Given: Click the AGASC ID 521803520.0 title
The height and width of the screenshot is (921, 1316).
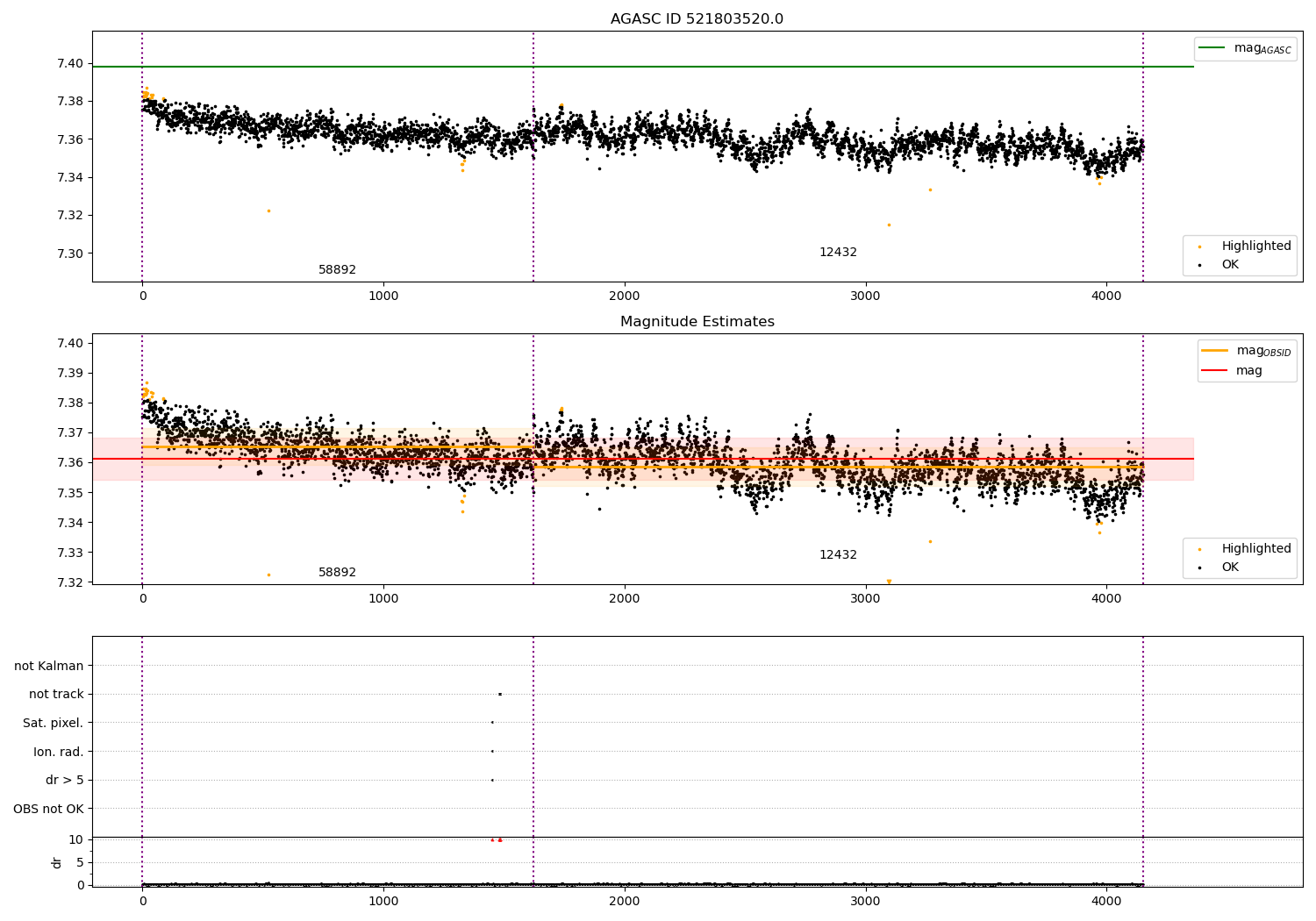Looking at the screenshot, I should tap(697, 19).
